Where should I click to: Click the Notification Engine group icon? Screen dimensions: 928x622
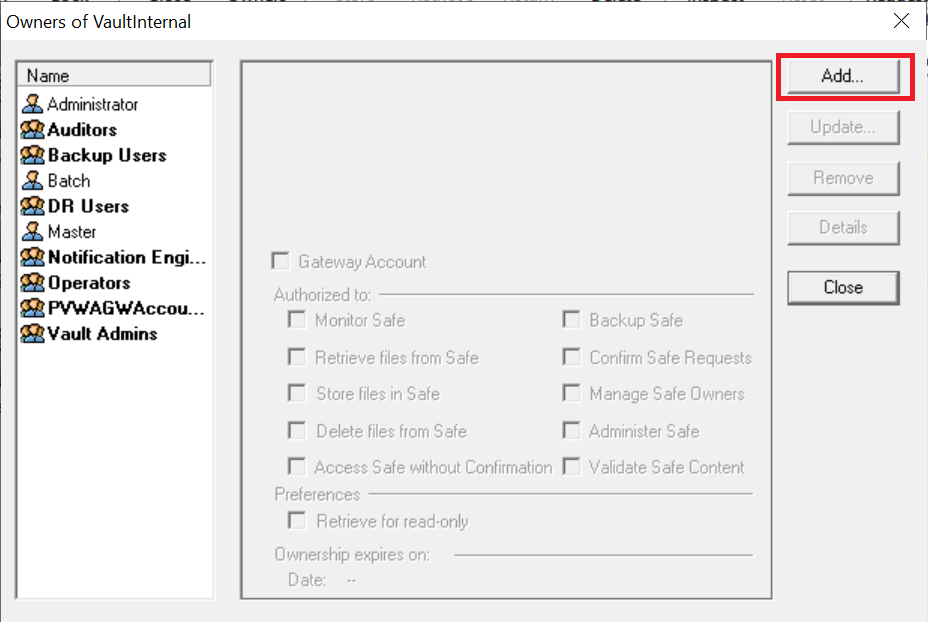pos(32,257)
